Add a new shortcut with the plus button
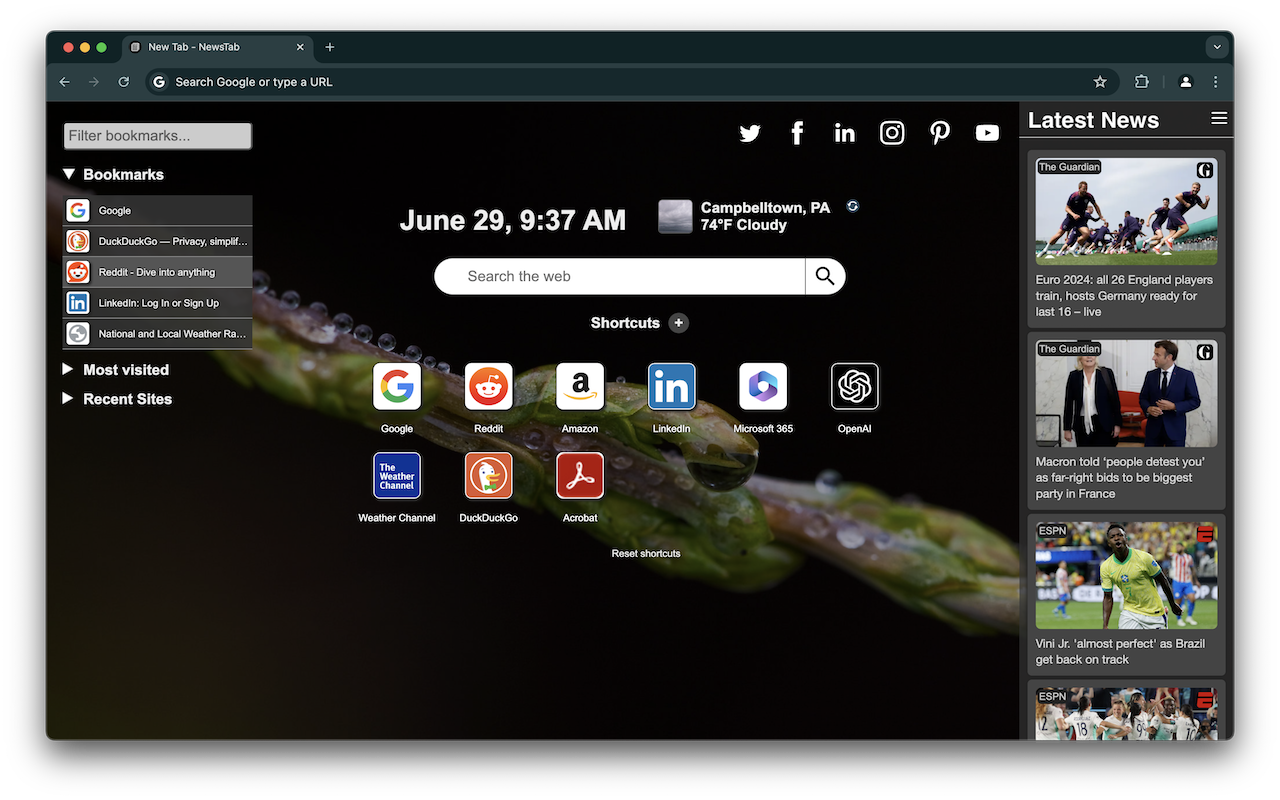 coord(678,323)
